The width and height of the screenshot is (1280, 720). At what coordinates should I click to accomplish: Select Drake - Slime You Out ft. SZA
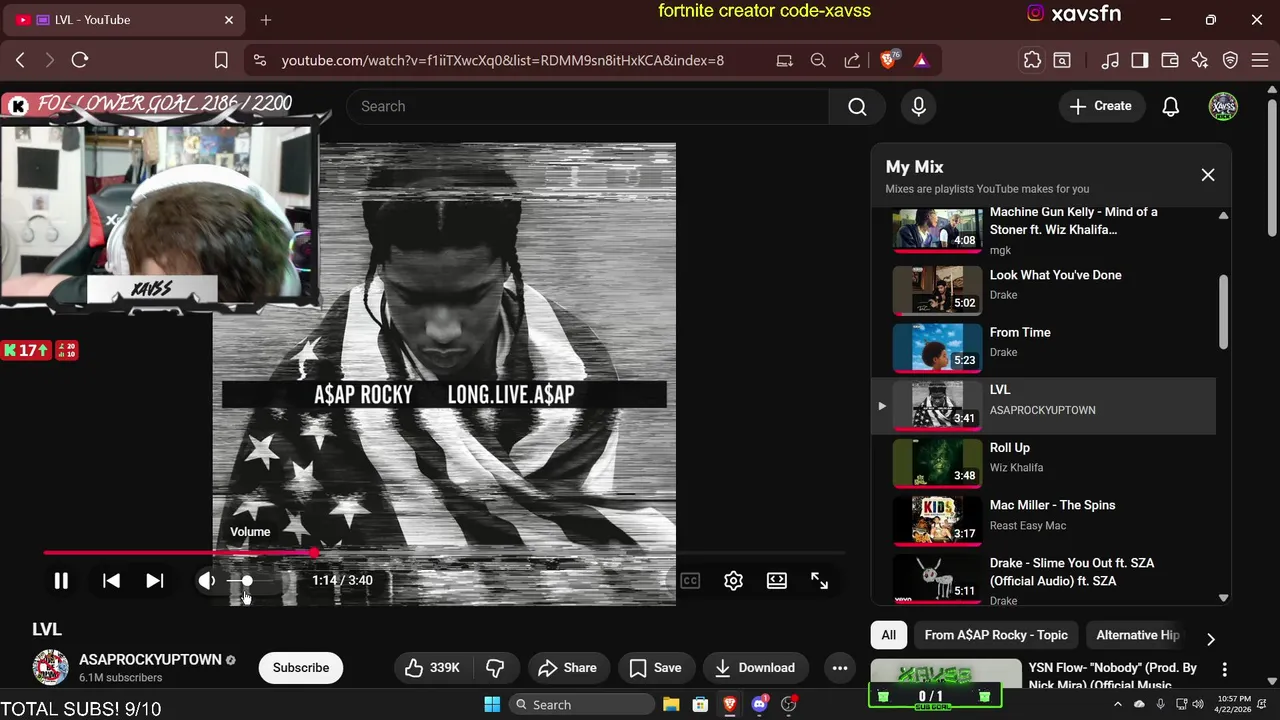click(x=1044, y=579)
